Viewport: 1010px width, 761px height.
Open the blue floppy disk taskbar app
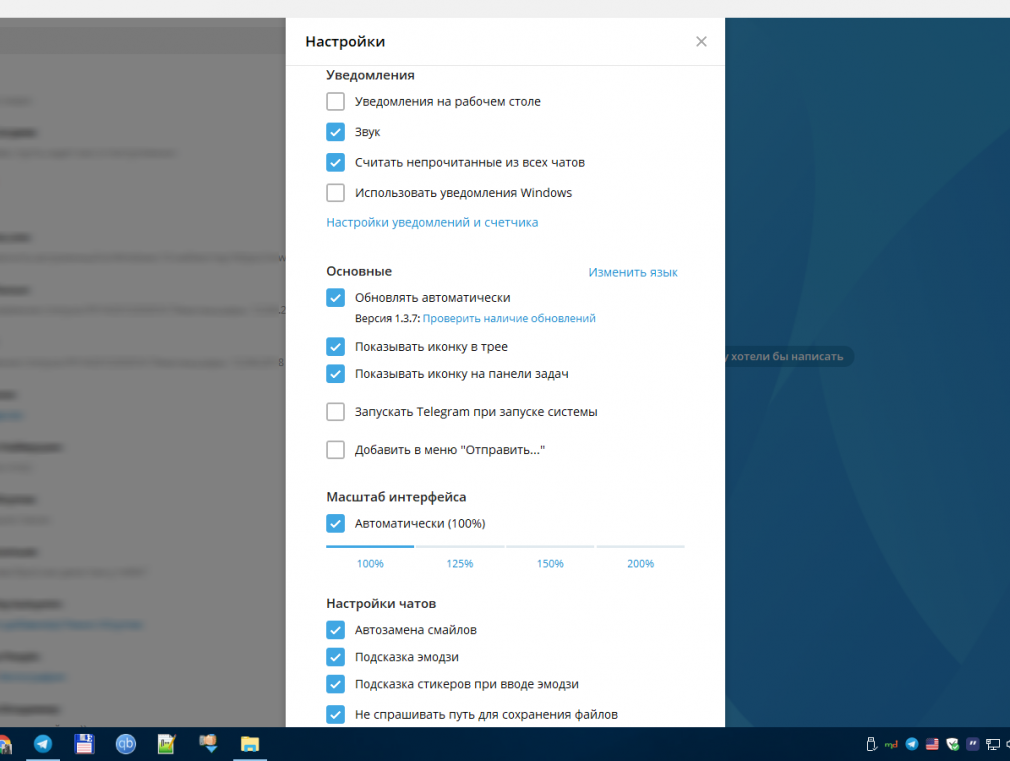pos(84,744)
